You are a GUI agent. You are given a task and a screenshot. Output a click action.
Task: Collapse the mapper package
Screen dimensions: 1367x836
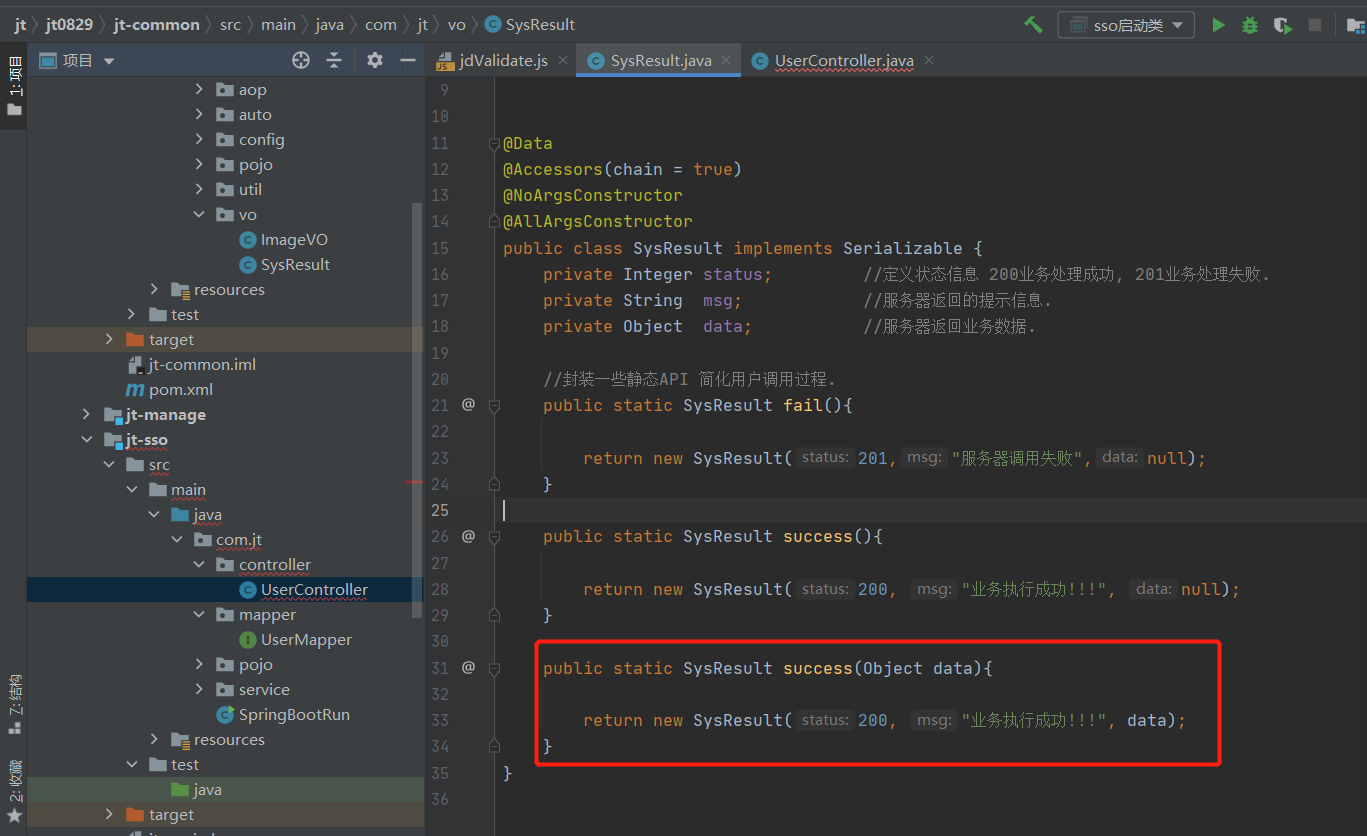(200, 615)
